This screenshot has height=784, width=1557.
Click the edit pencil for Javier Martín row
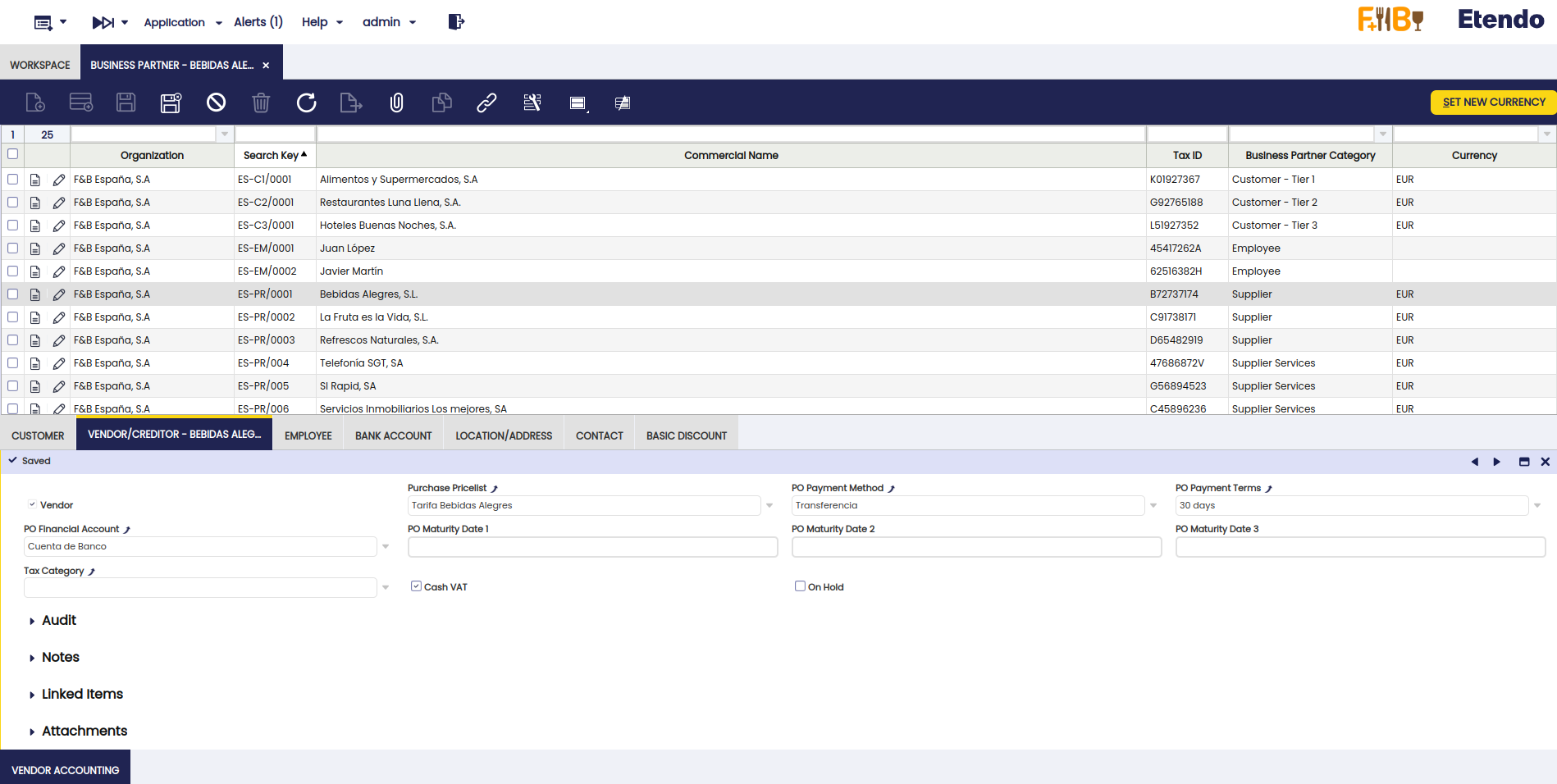pos(59,271)
